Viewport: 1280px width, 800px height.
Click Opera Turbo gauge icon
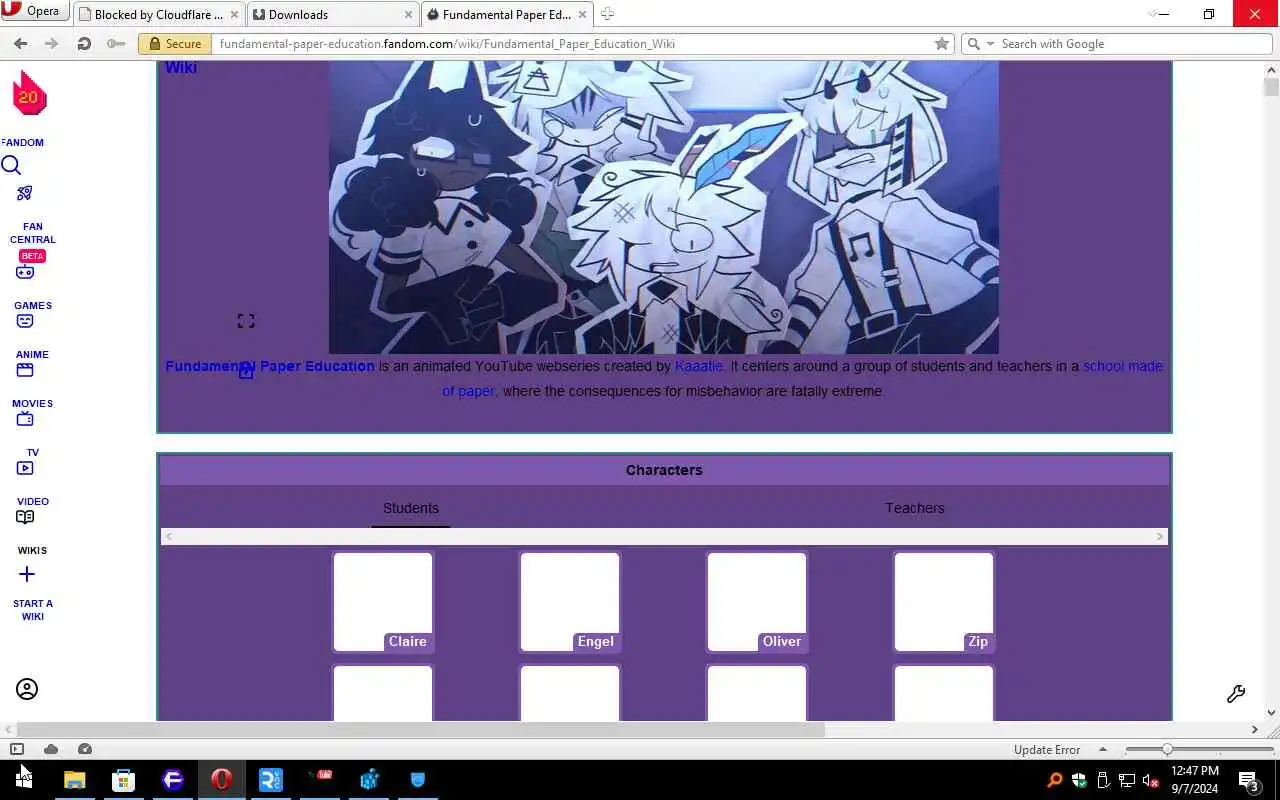tap(85, 749)
